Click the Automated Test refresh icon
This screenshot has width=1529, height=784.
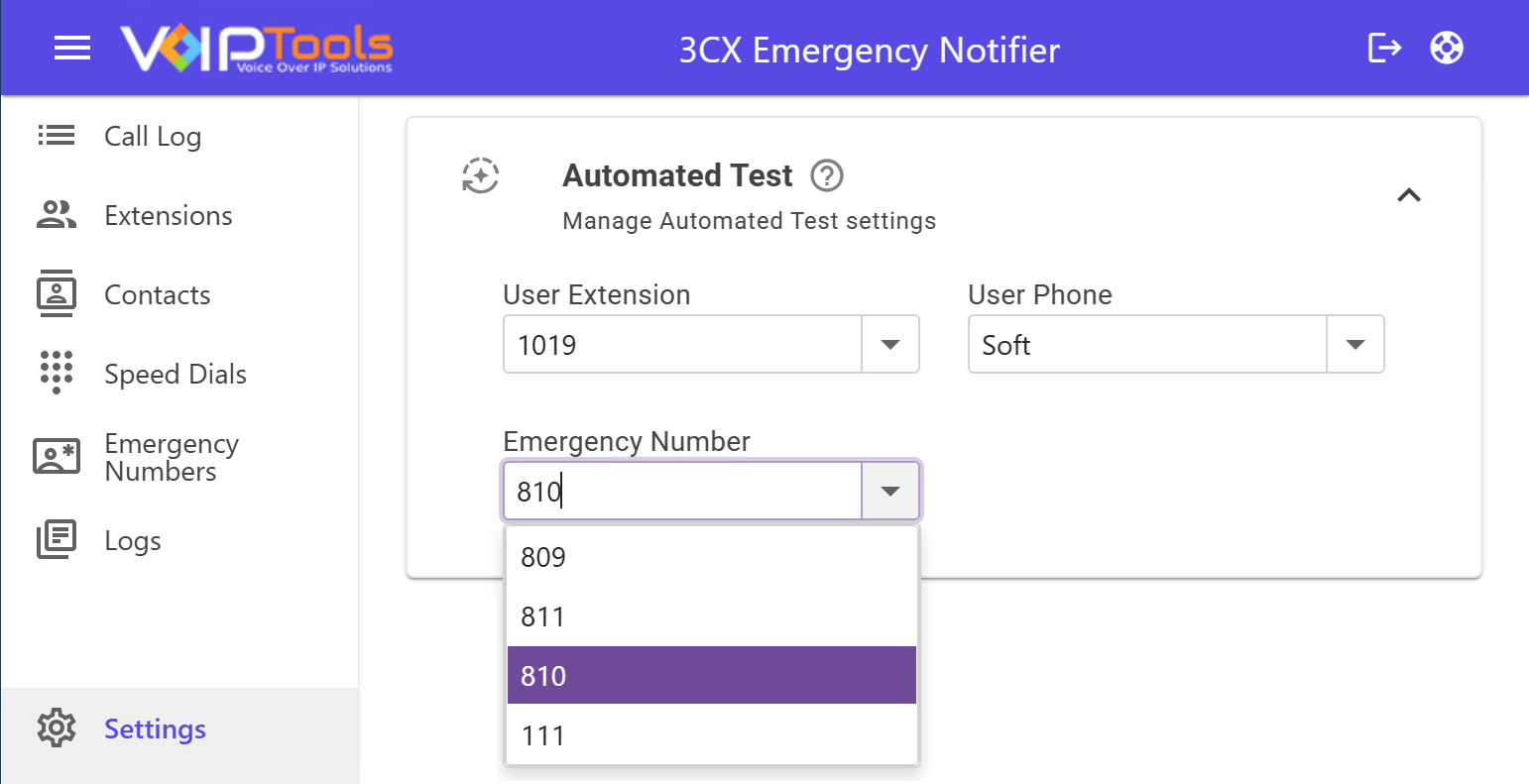[x=481, y=176]
